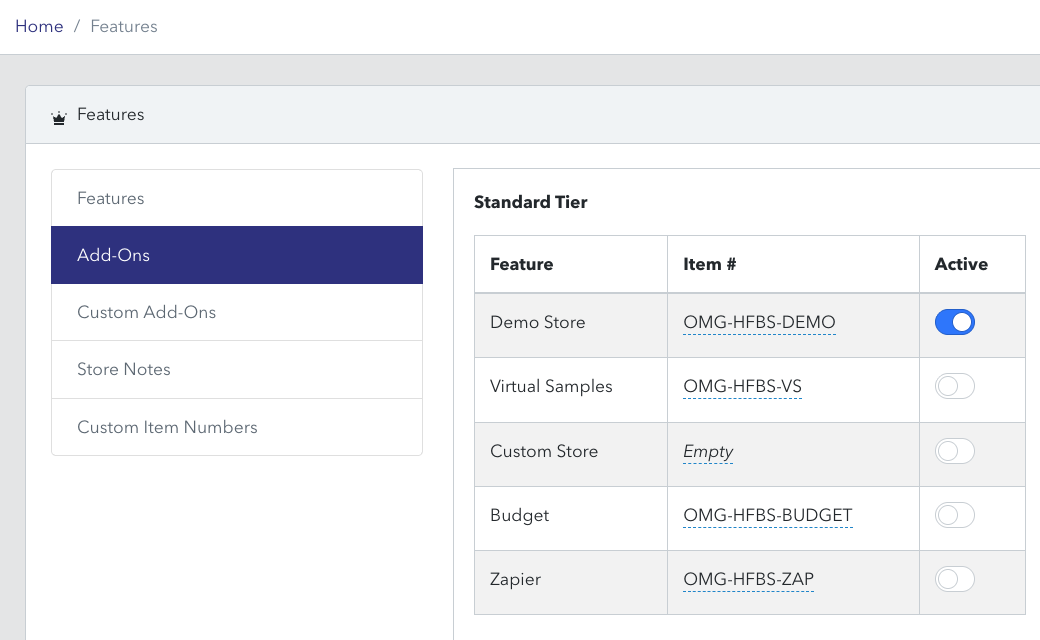Set the Empty Custom Store item number
This screenshot has height=640, width=1040.
point(708,452)
